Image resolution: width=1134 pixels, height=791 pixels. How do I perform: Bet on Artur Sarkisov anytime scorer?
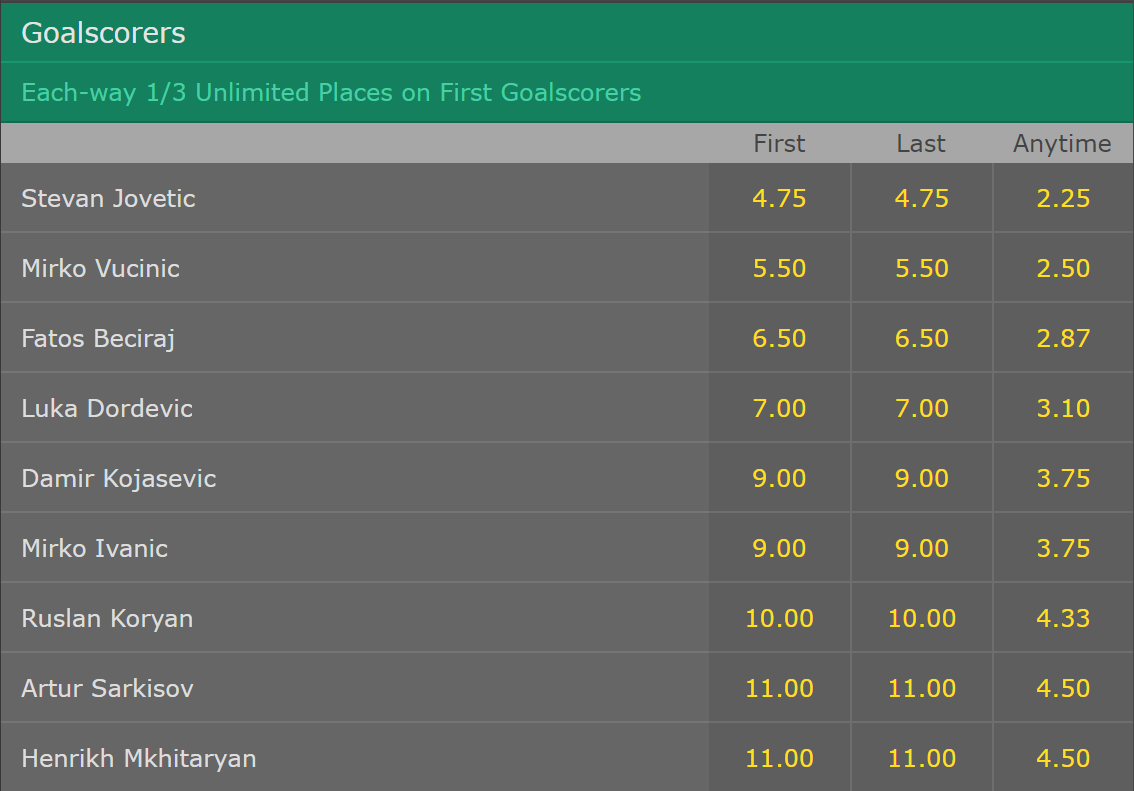1063,688
